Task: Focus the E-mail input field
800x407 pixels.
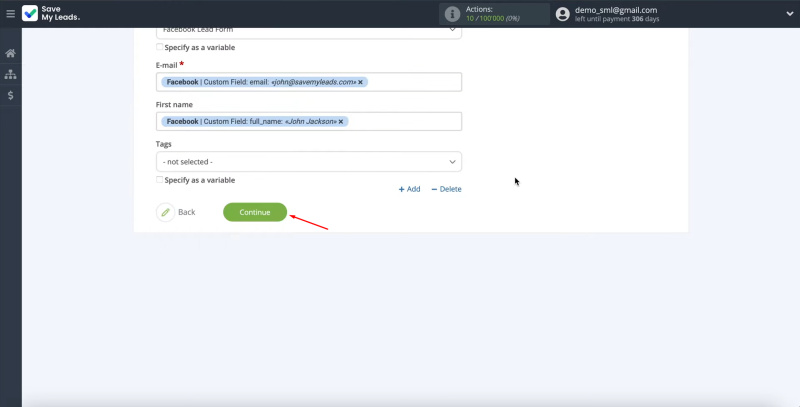Action: pyautogui.click(x=309, y=82)
